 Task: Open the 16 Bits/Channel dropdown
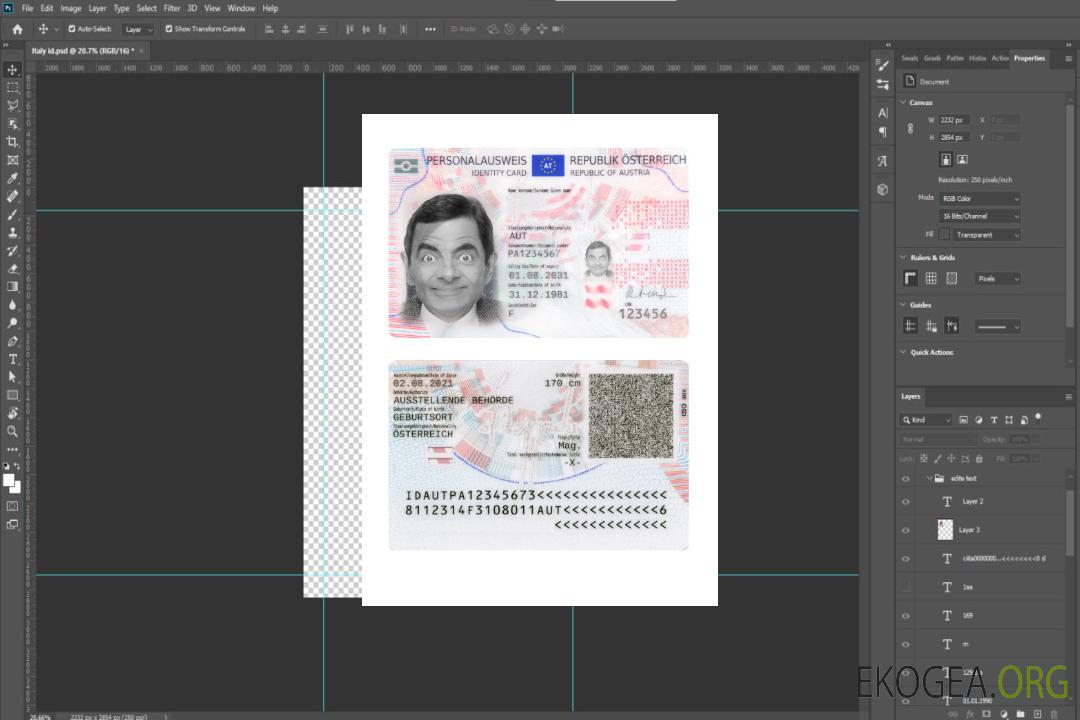(x=979, y=216)
